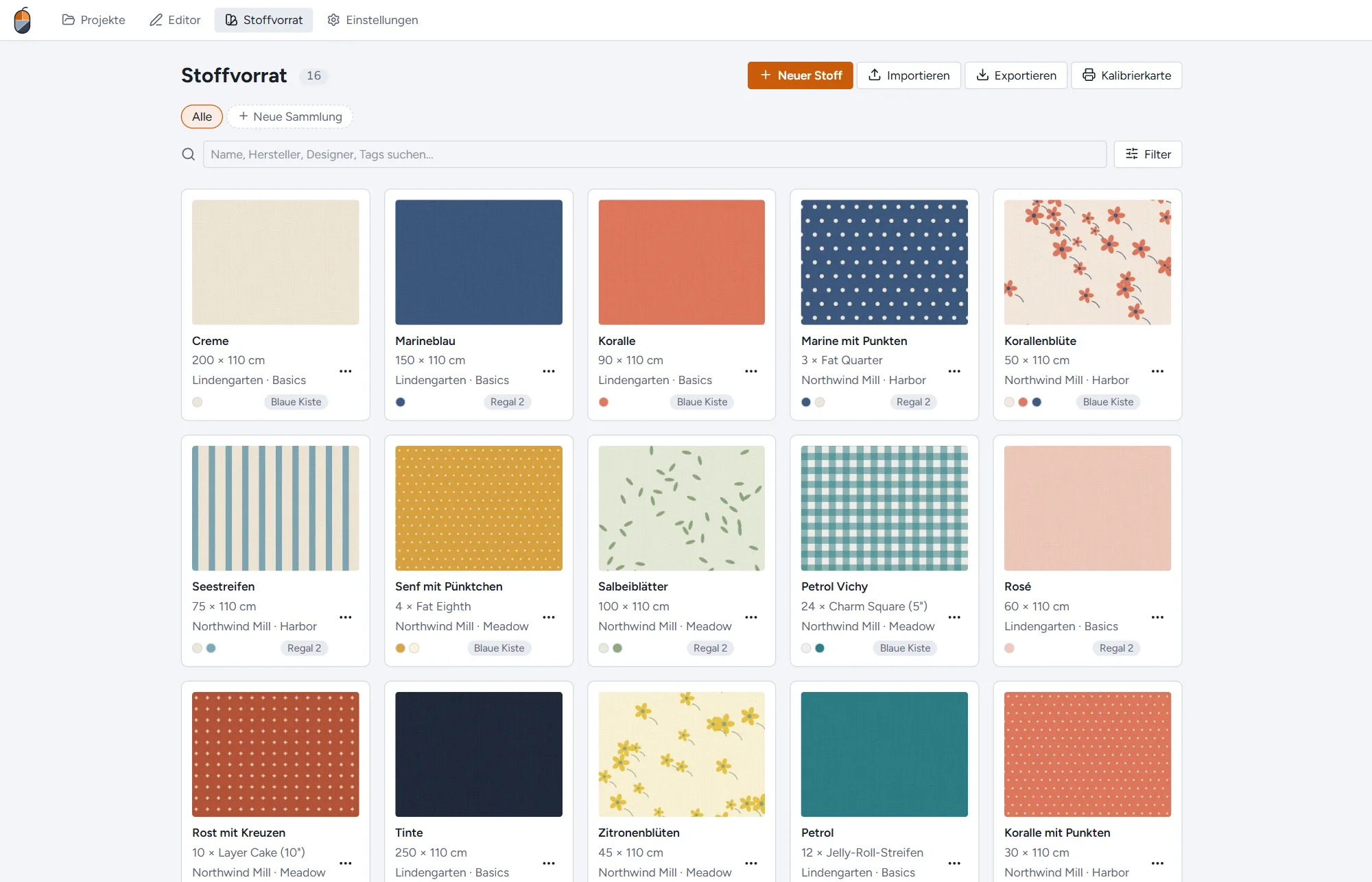Open the Korallenblüte flower thumbnail

(1087, 262)
